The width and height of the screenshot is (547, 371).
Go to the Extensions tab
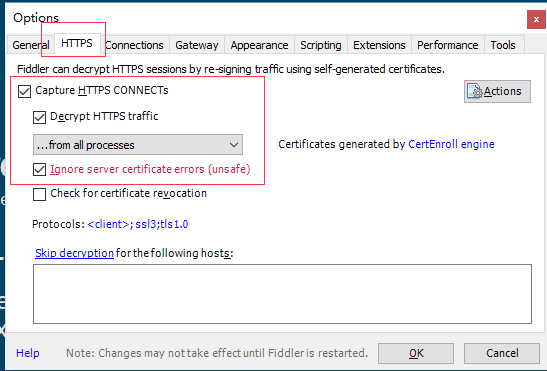coord(379,45)
